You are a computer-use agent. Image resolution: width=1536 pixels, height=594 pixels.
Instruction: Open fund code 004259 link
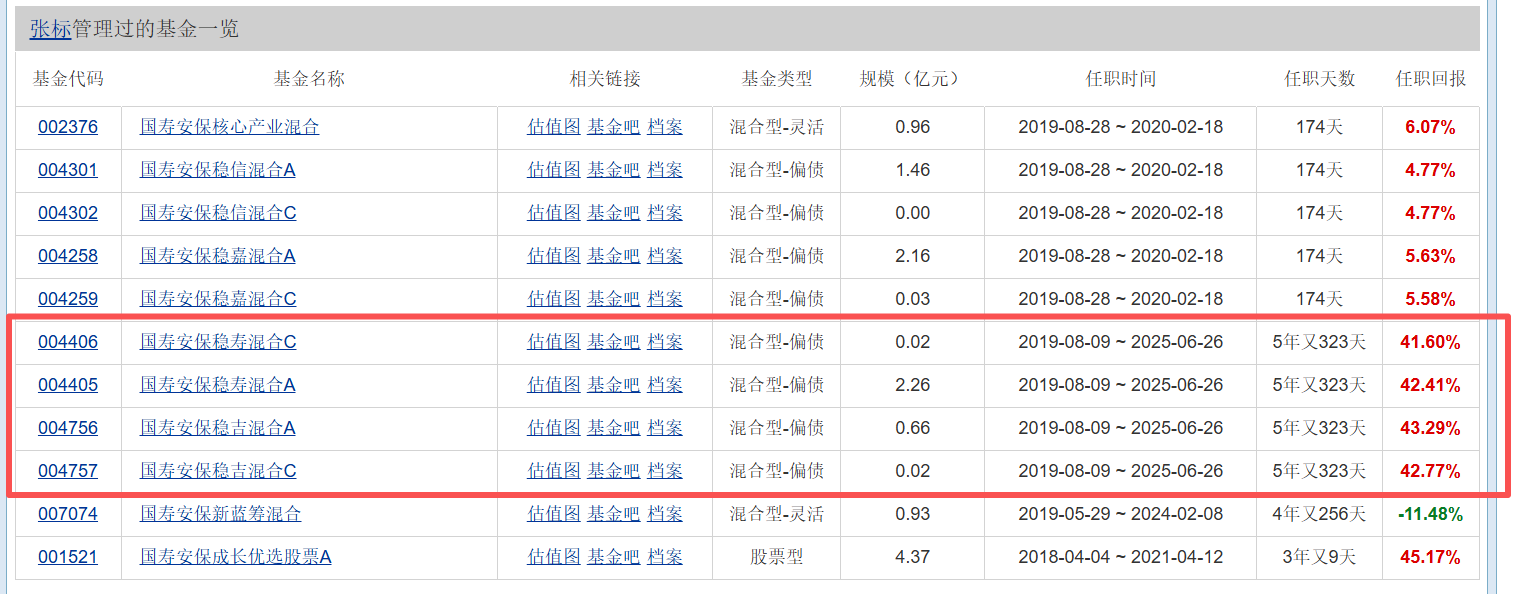tap(68, 299)
